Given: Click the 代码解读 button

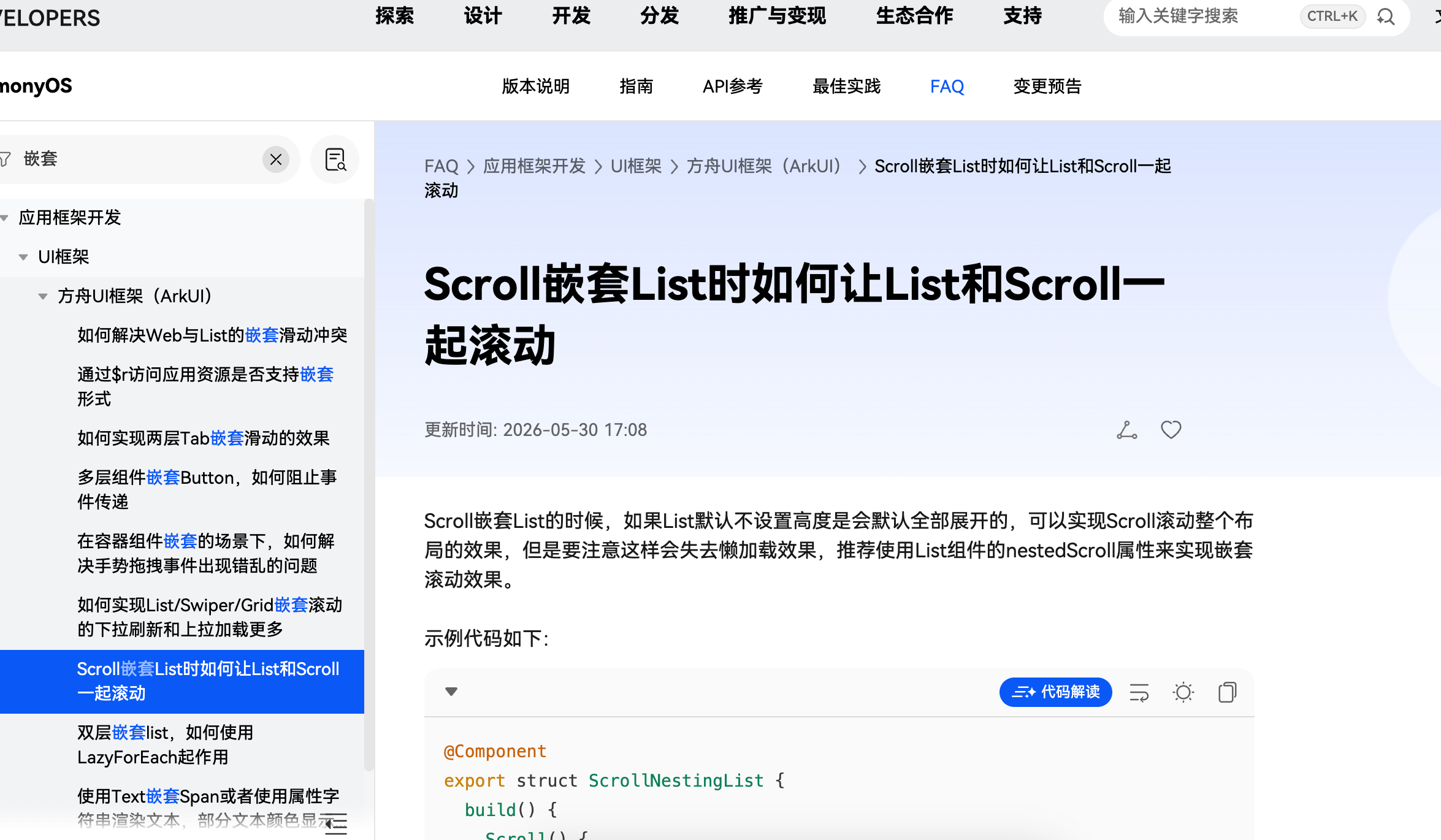Looking at the screenshot, I should (x=1055, y=692).
